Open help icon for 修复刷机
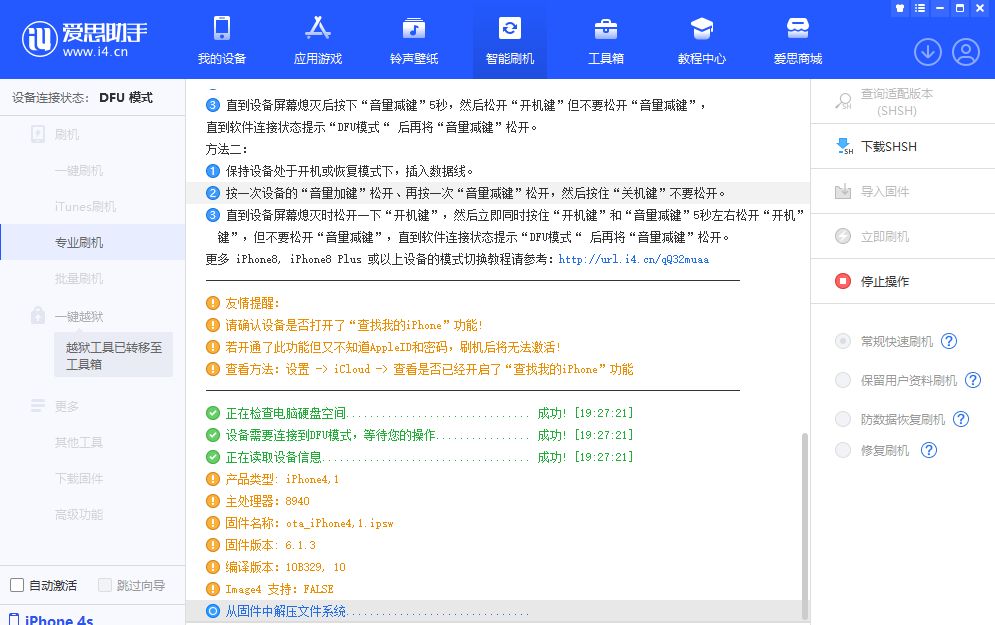995x625 pixels. click(929, 450)
